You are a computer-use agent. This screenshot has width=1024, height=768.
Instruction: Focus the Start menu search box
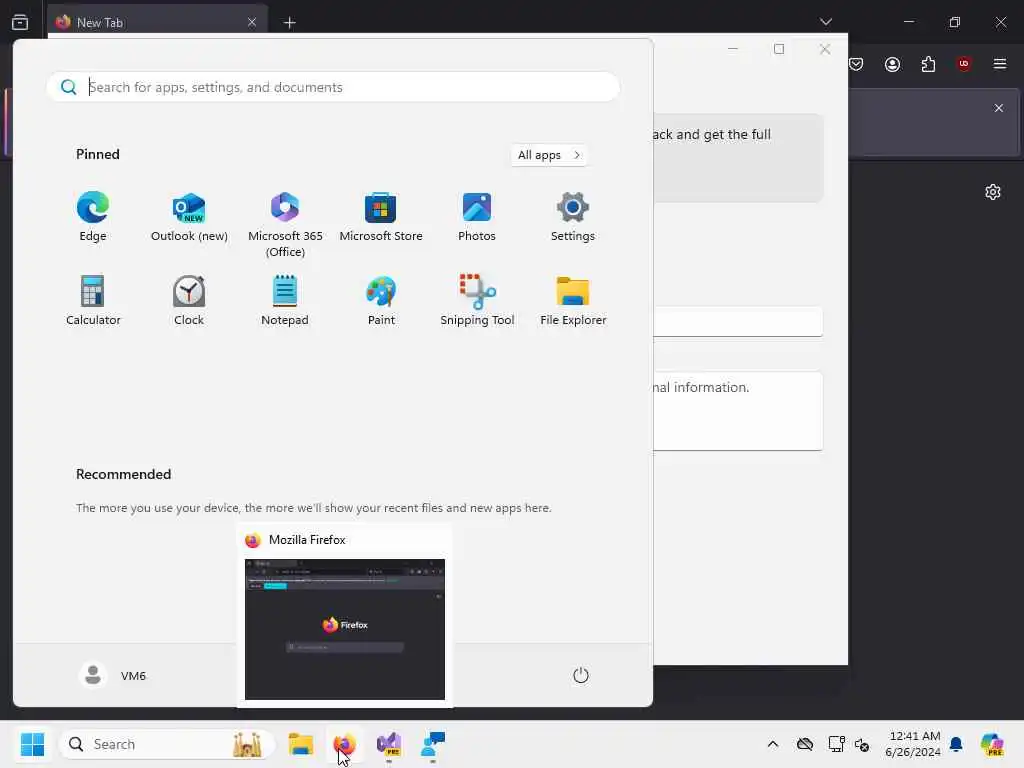point(333,87)
